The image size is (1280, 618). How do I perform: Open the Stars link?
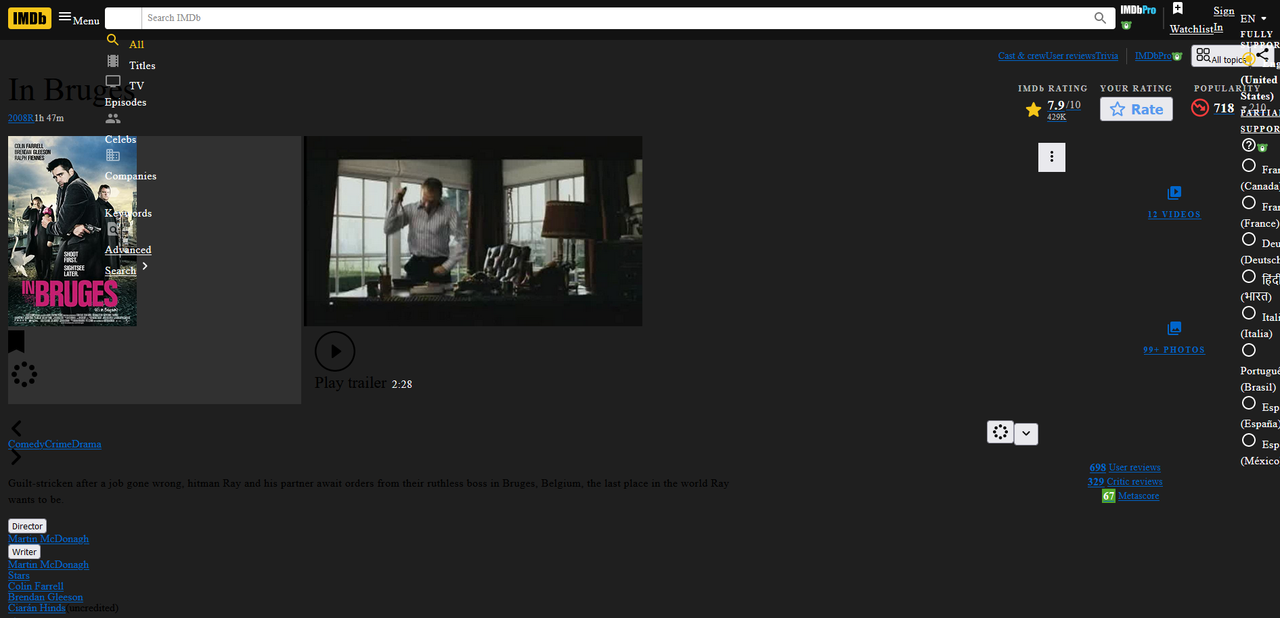click(x=19, y=575)
